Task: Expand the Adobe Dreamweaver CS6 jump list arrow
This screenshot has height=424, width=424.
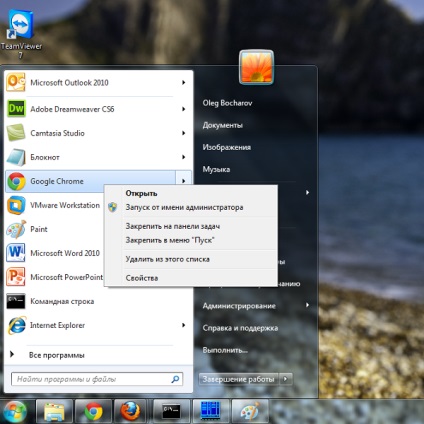Action: click(x=183, y=109)
